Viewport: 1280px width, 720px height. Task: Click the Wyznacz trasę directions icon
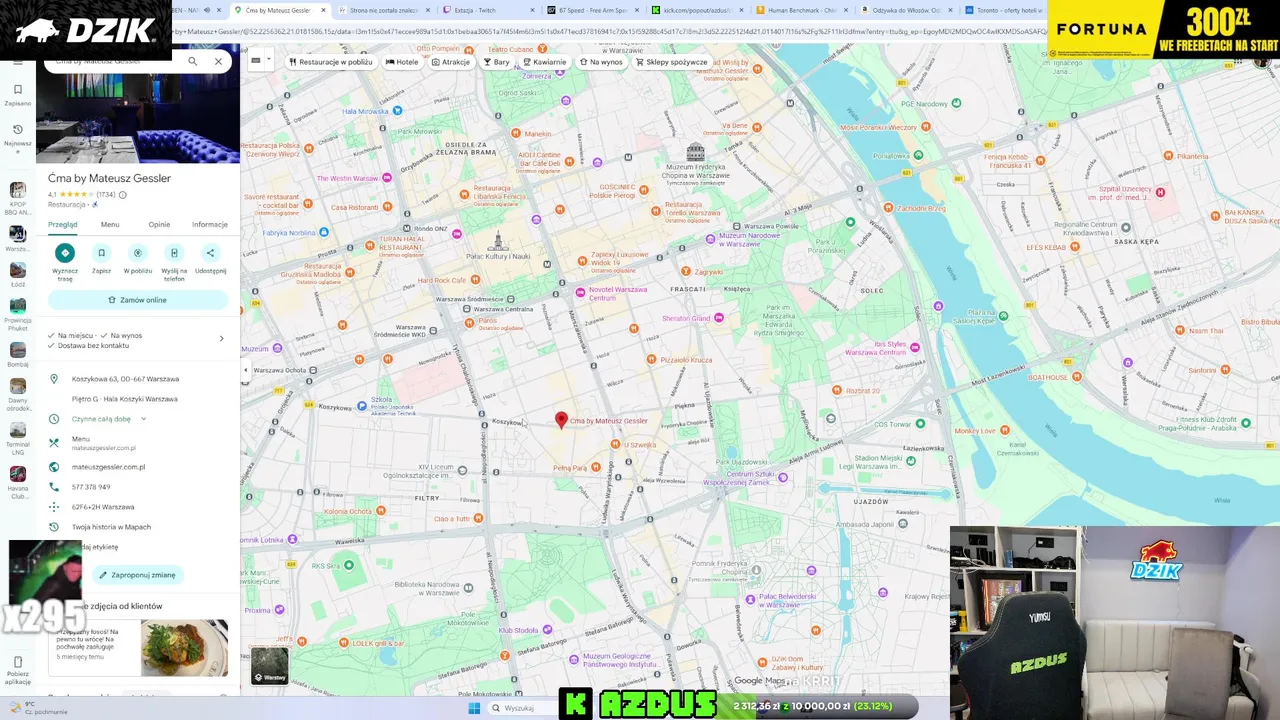point(65,253)
